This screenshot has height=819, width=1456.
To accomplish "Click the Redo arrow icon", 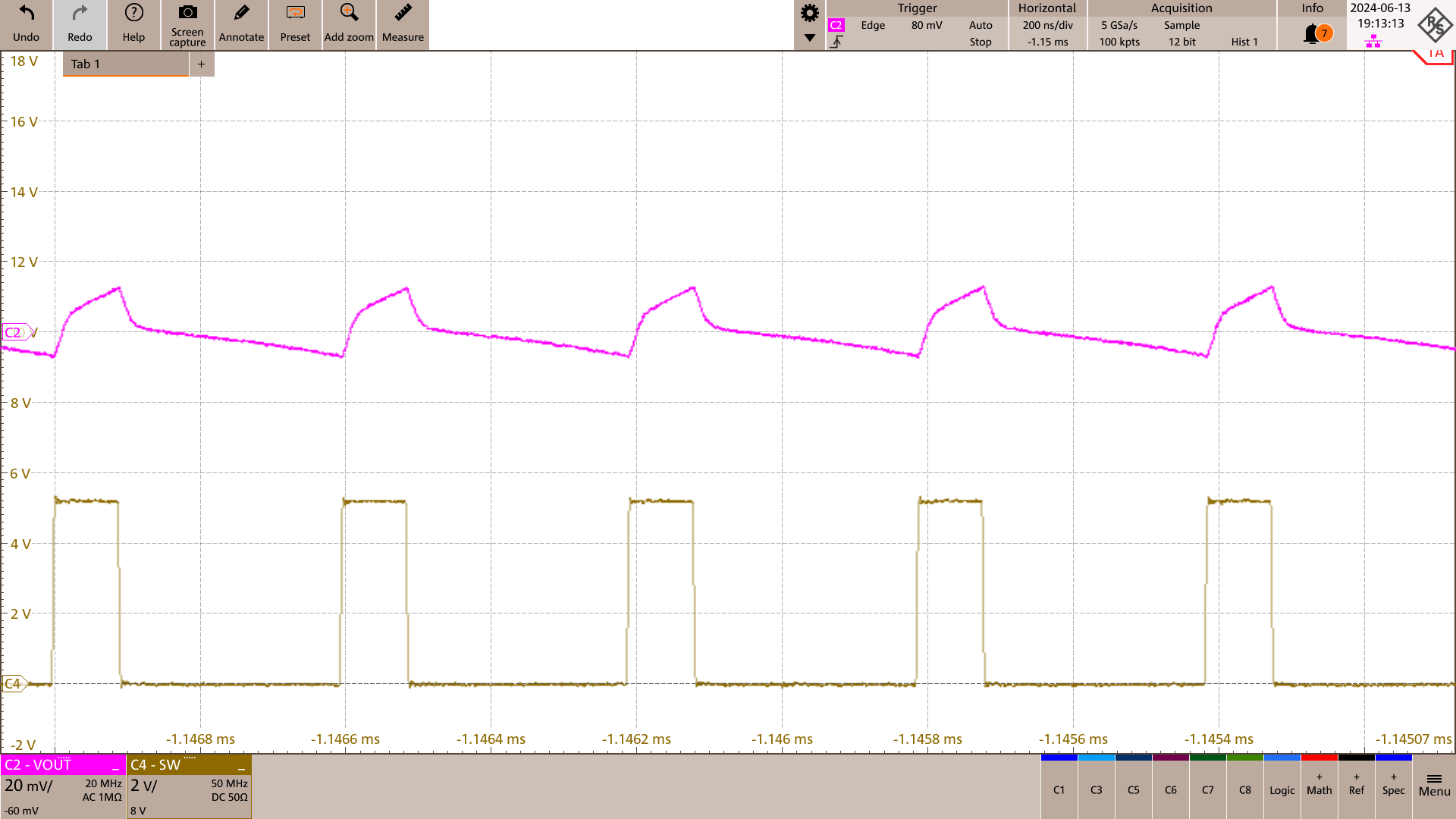I will coord(80,13).
